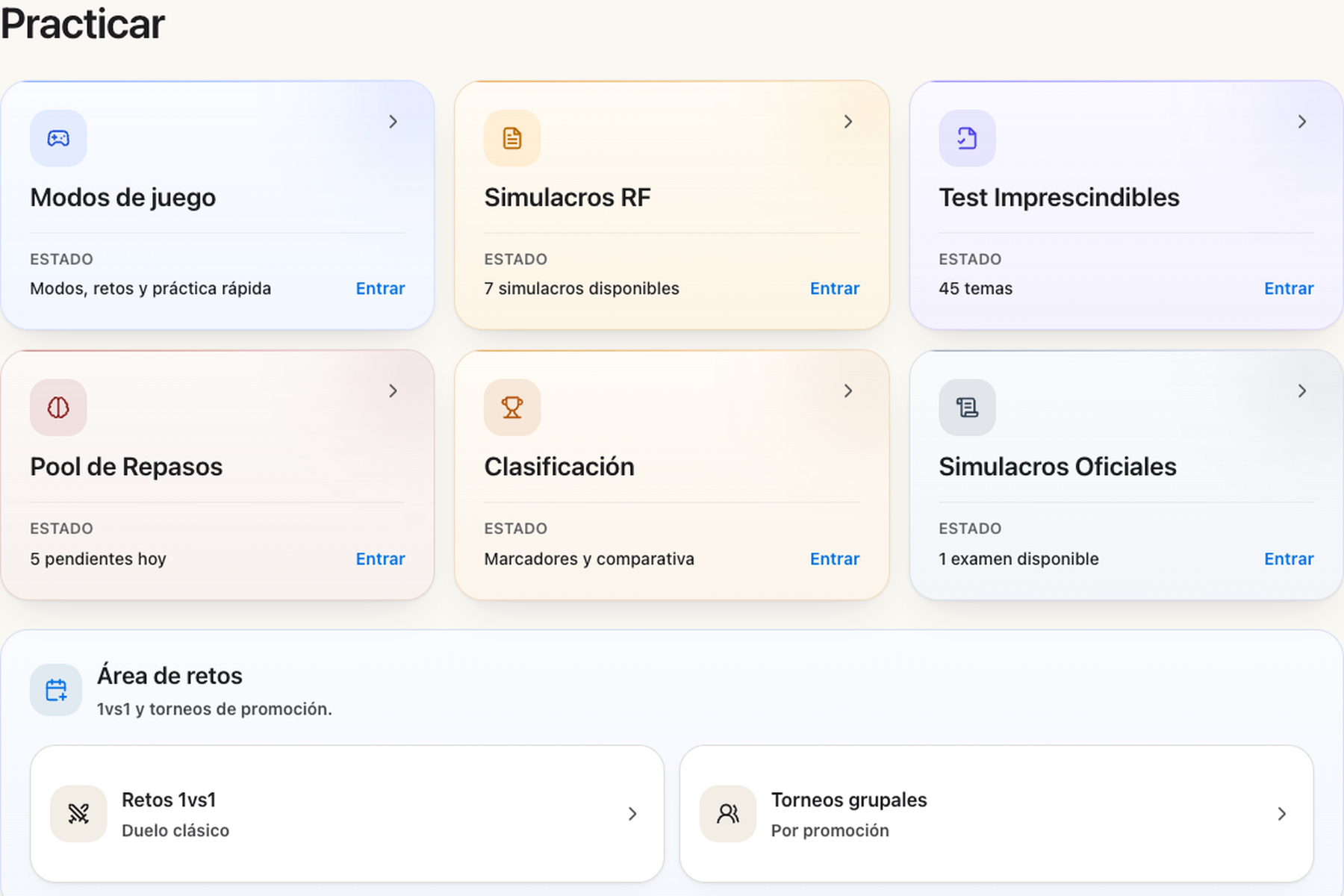
Task: Click the text 'Marcadores y comparativa'
Action: pyautogui.click(x=589, y=559)
